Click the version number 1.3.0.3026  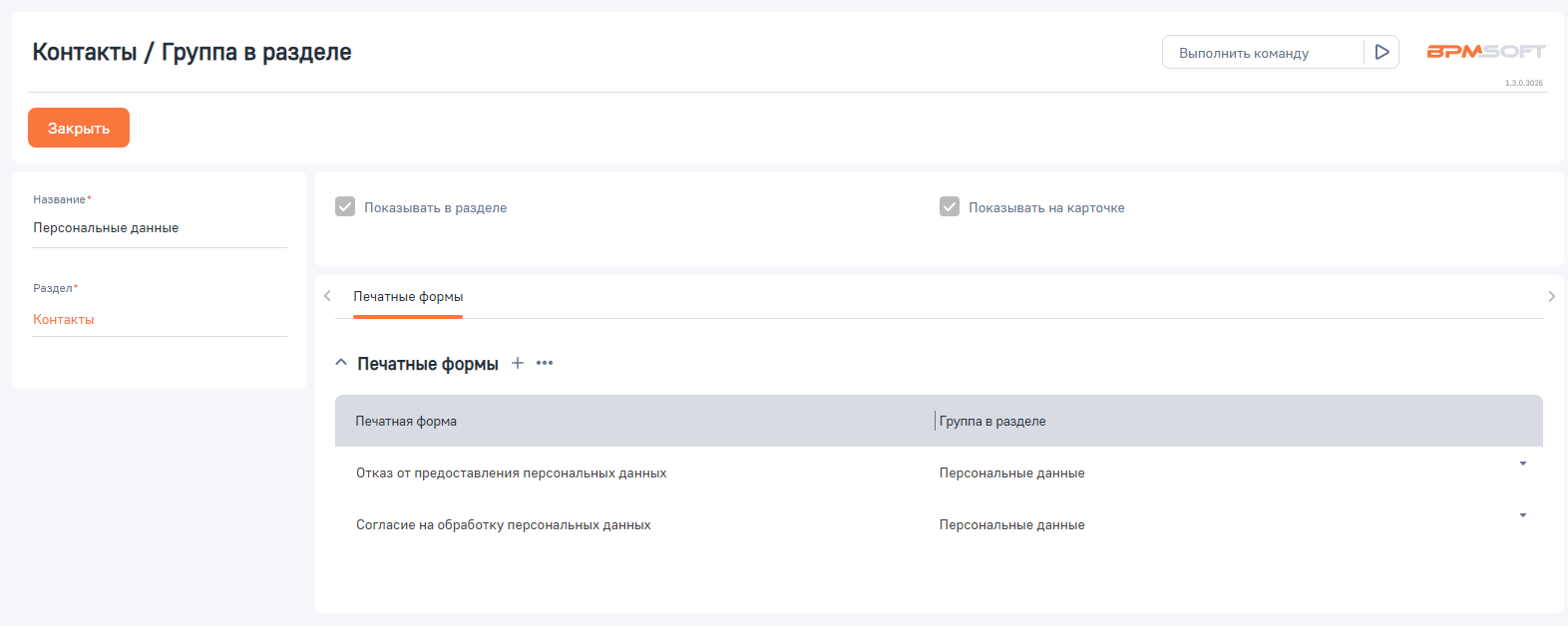[x=1524, y=83]
